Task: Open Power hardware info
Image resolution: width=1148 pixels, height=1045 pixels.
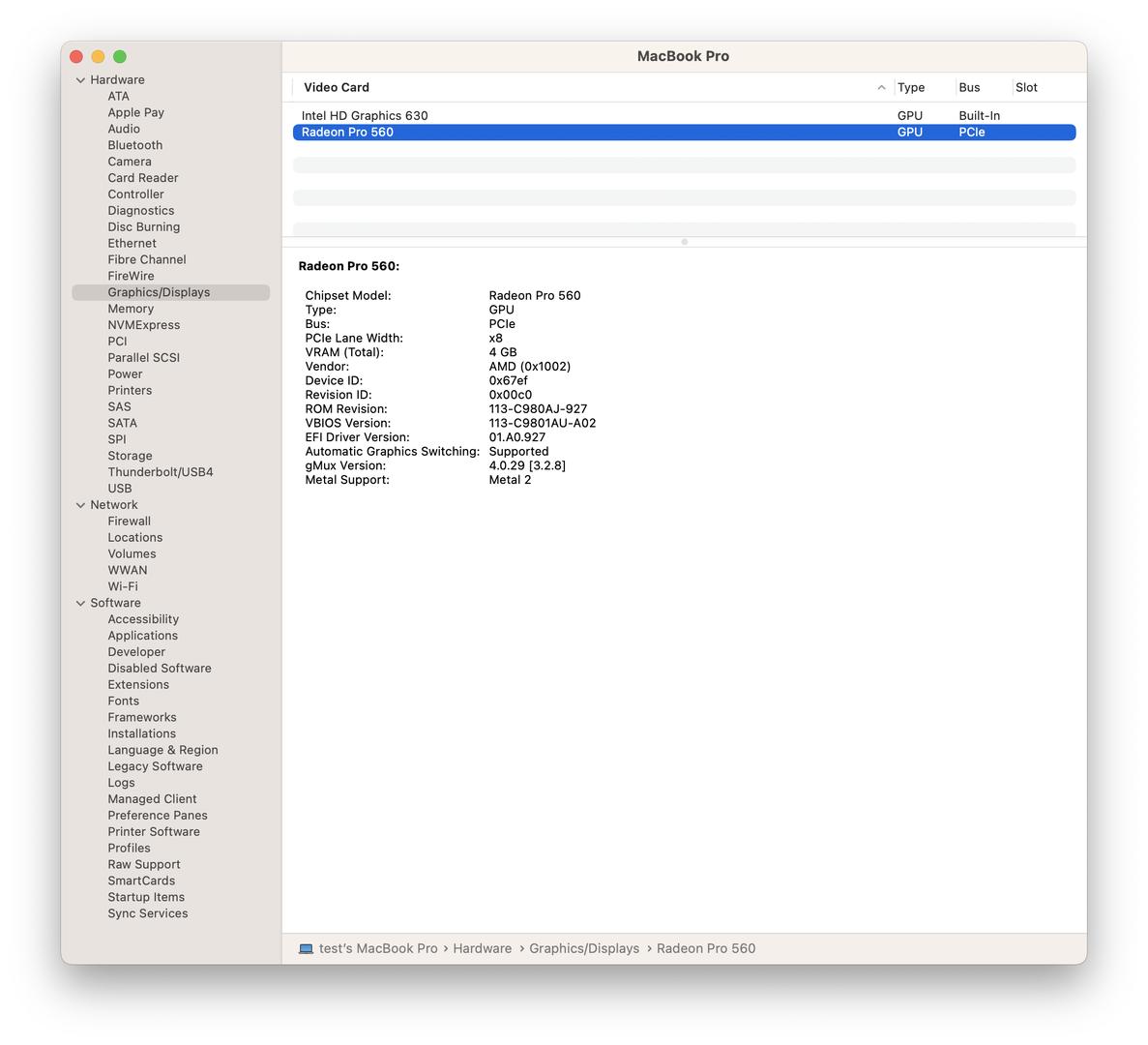Action: pos(125,374)
